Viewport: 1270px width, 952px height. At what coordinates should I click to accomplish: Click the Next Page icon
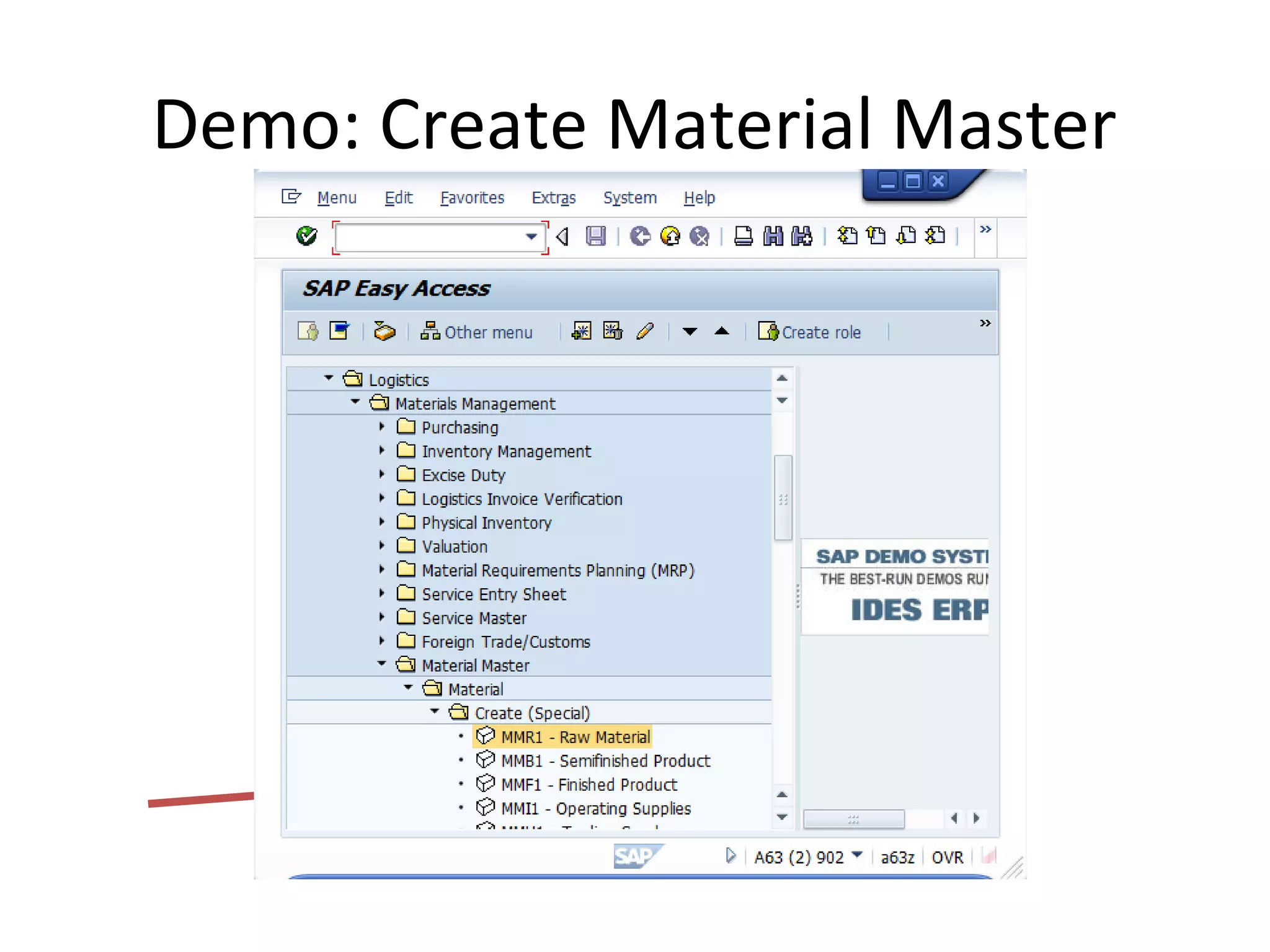[x=906, y=236]
